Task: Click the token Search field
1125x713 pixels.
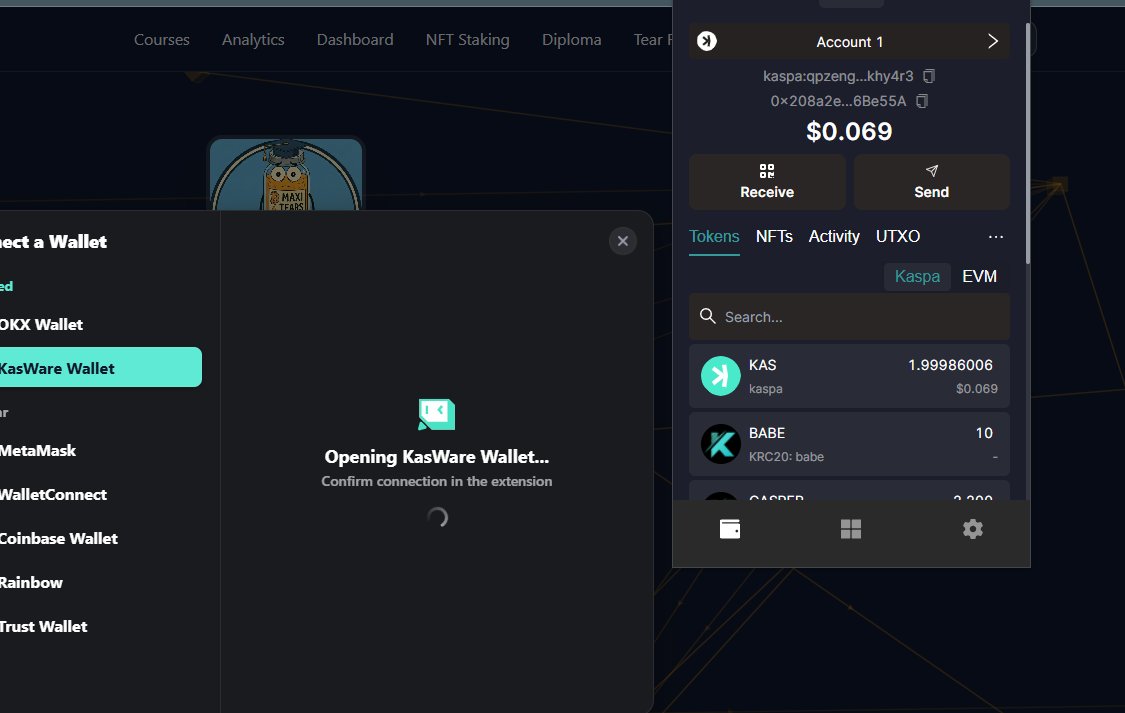Action: pyautogui.click(x=849, y=316)
